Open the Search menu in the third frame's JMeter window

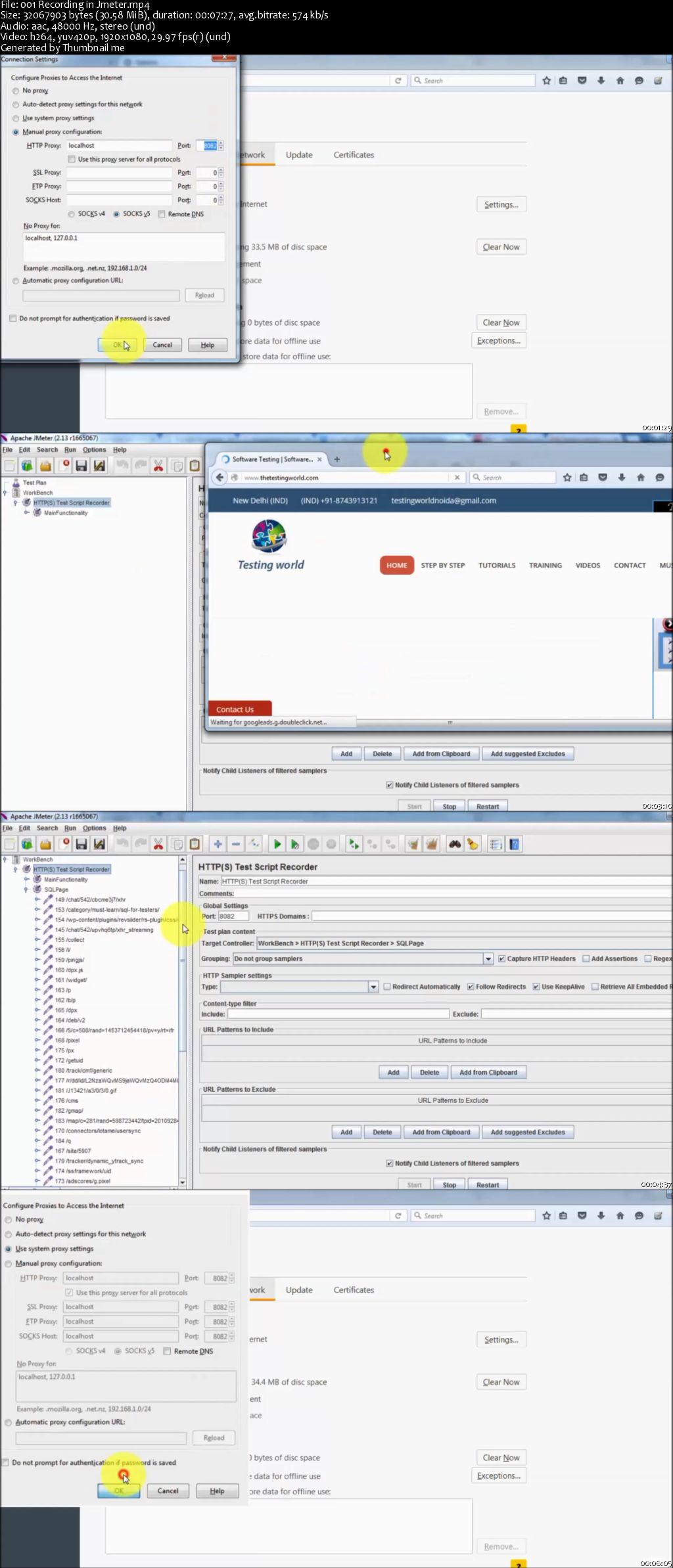47,828
